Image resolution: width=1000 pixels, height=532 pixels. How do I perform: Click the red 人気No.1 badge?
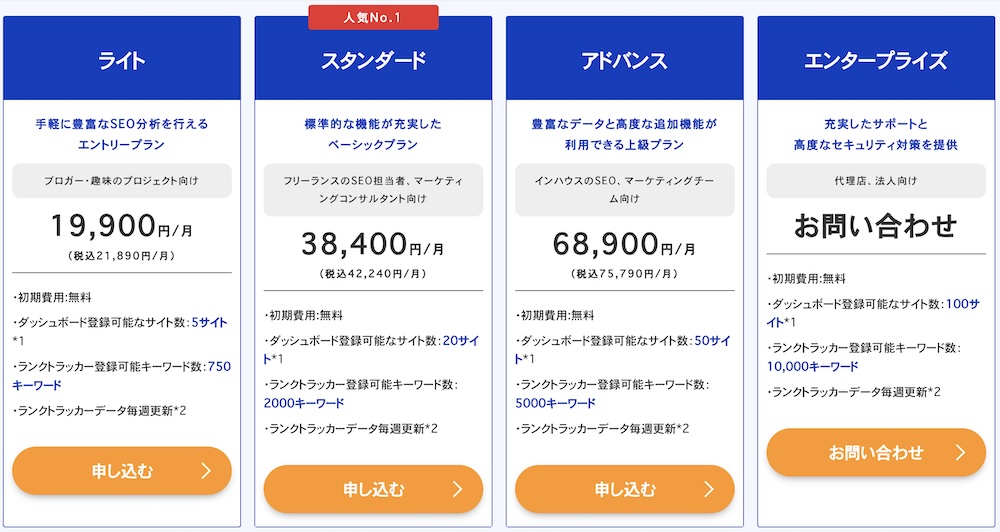[373, 17]
